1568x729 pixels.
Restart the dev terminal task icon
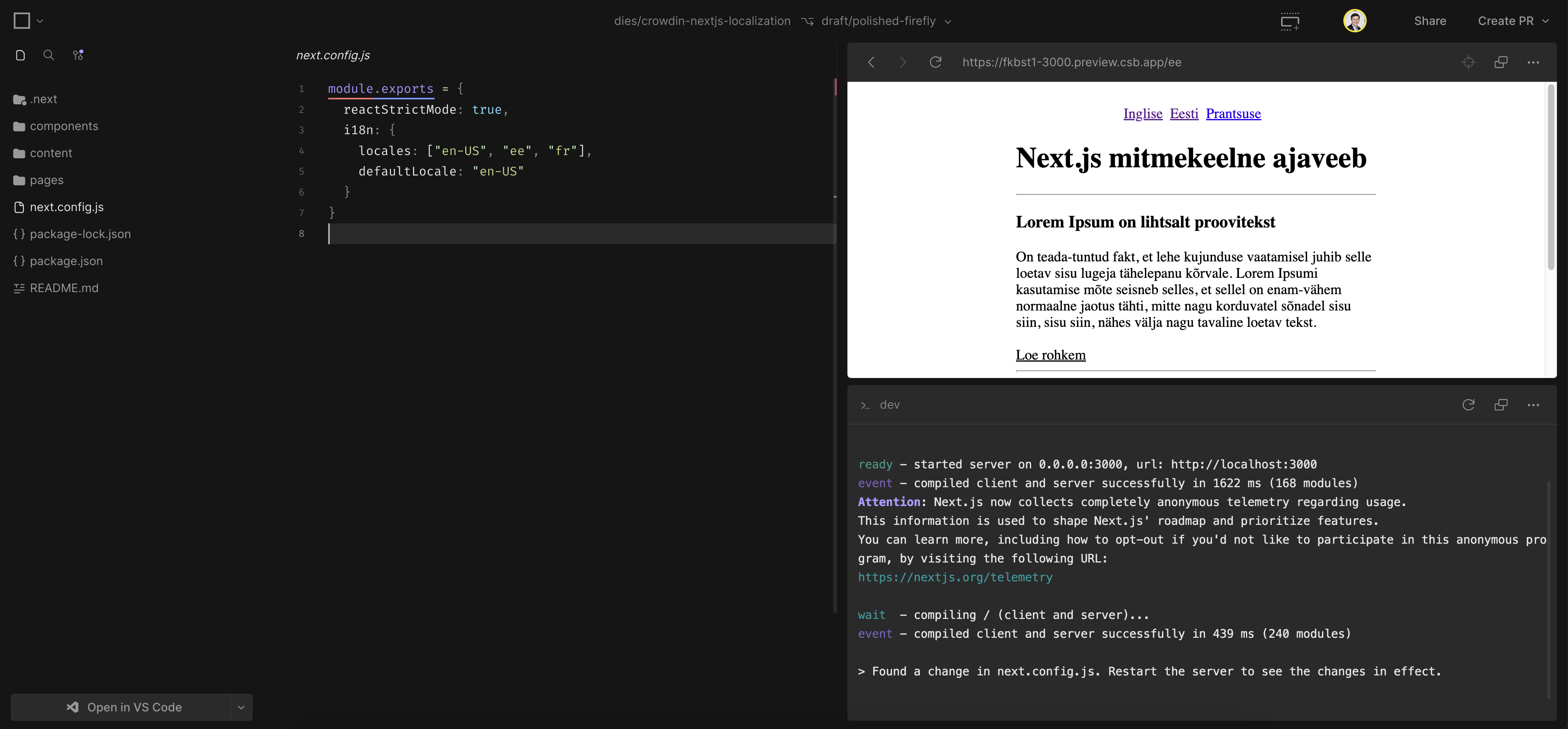1468,405
